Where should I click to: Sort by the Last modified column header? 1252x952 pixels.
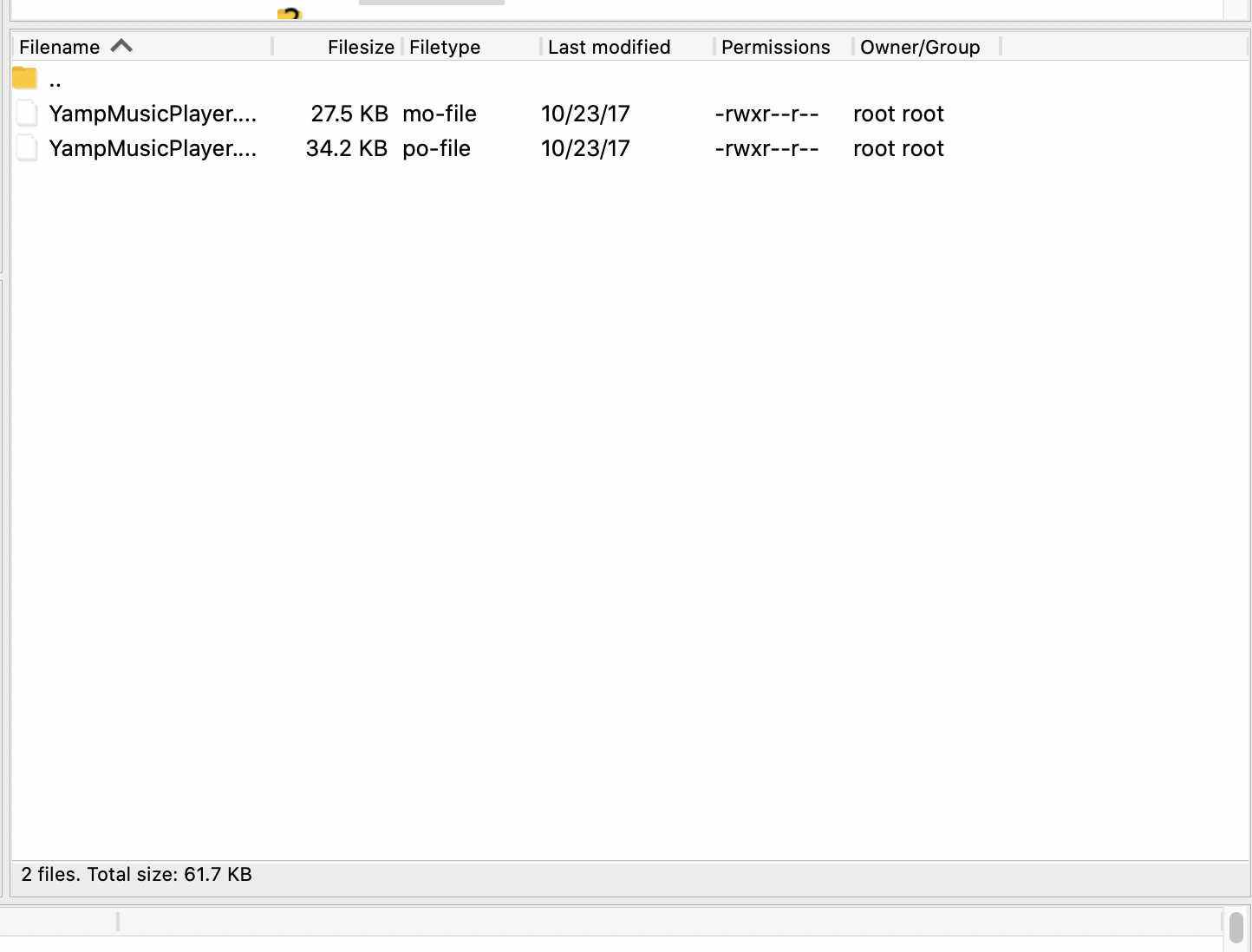(610, 47)
